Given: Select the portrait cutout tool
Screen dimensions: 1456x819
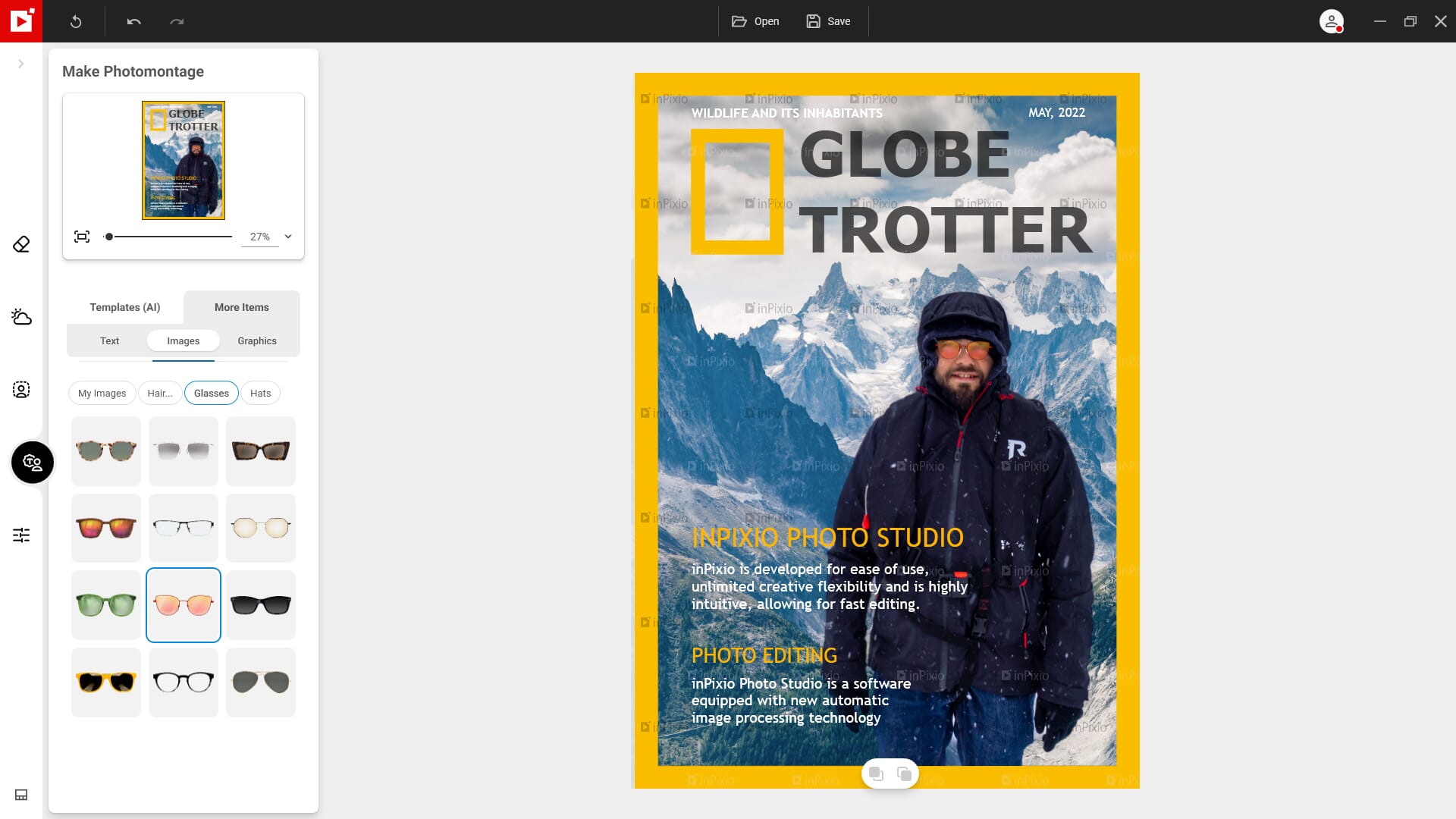Looking at the screenshot, I should 21,390.
